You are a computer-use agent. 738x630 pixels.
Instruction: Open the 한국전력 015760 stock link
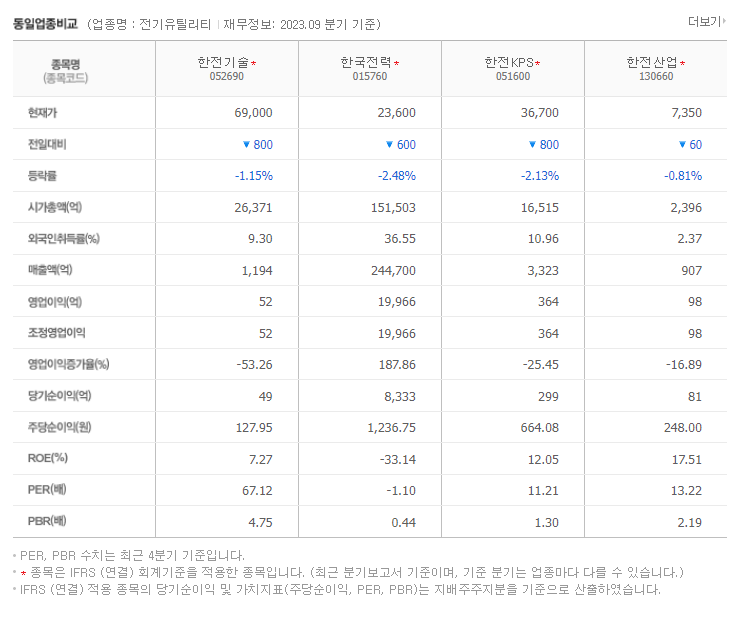point(369,69)
